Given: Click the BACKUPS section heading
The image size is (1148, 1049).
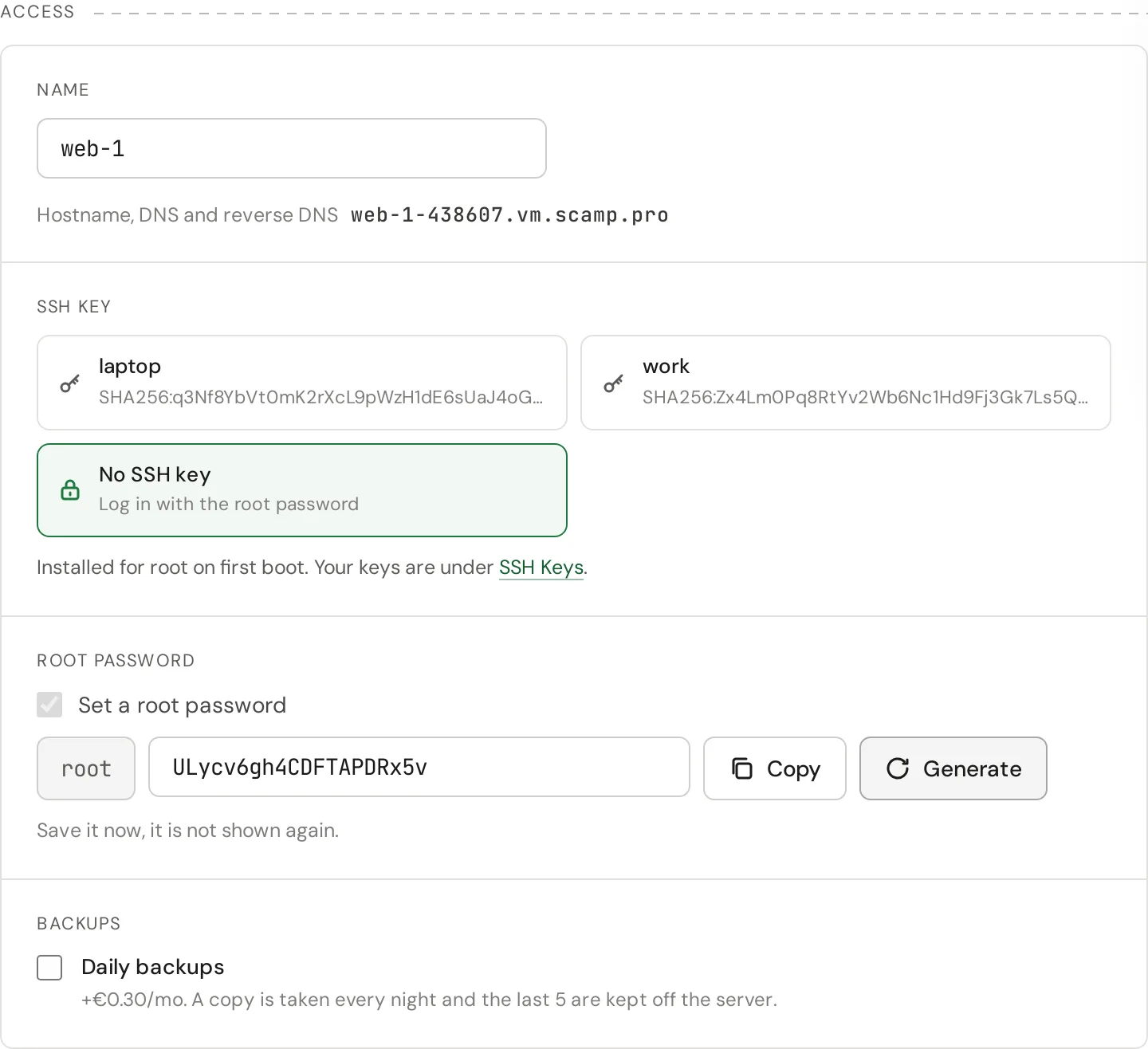Looking at the screenshot, I should [79, 924].
